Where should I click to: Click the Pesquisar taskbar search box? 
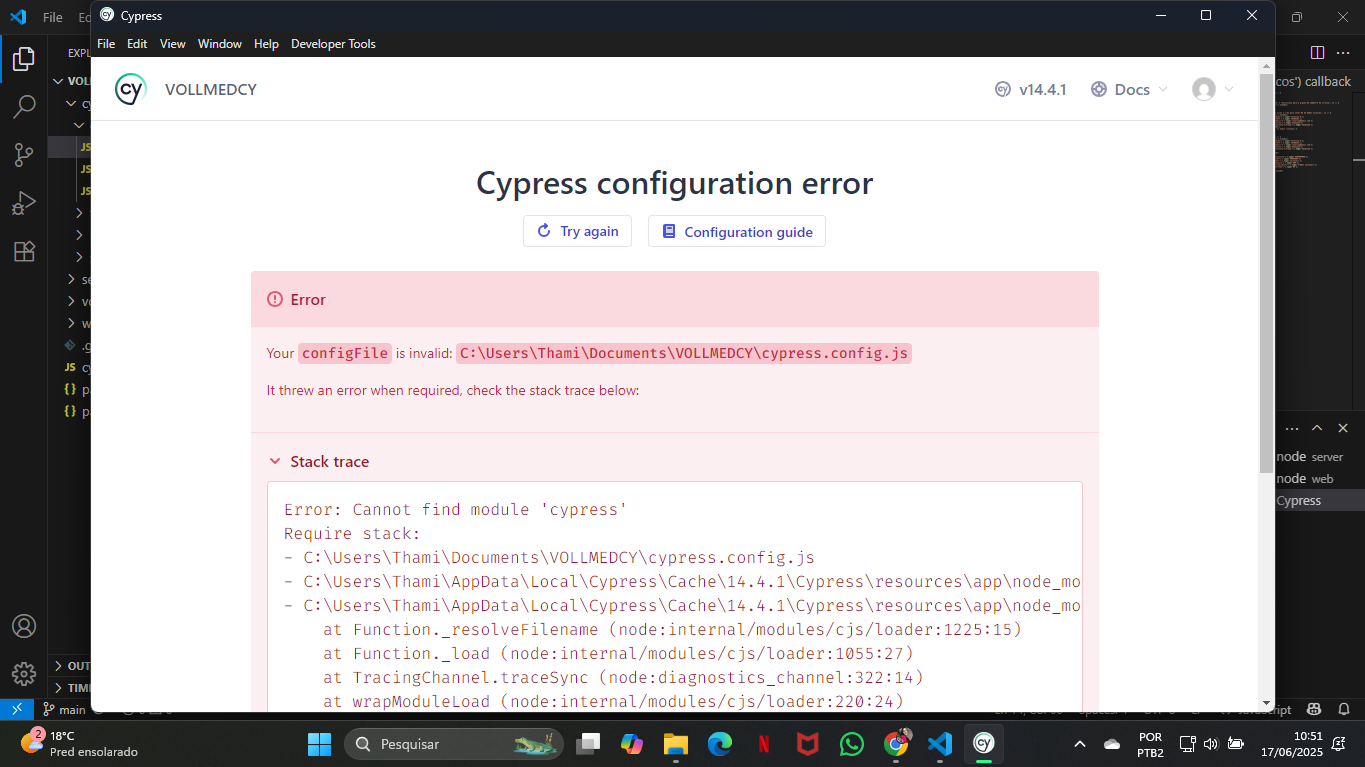pyautogui.click(x=454, y=744)
